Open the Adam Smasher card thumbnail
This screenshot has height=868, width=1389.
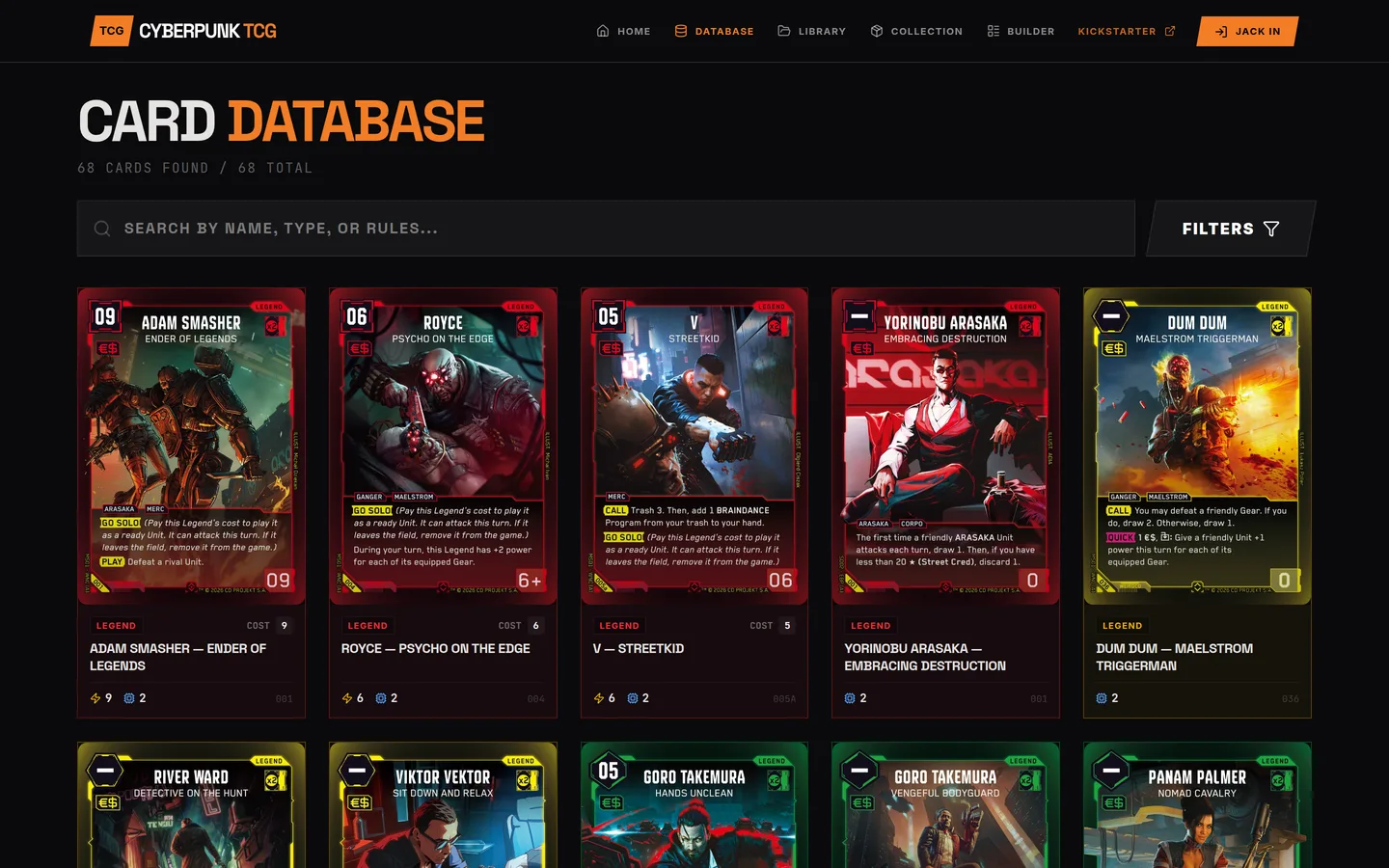(191, 446)
